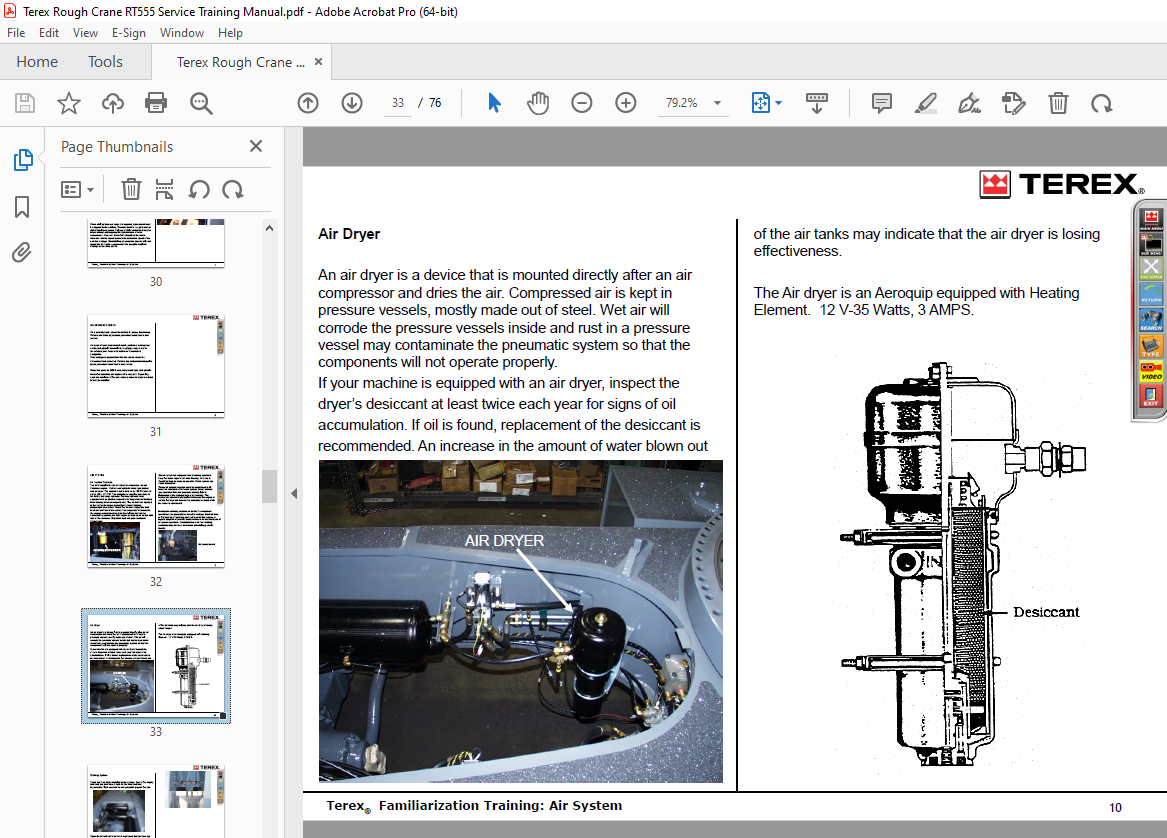Screen dimensions: 1167x838
Task: Select the partially visible page 34 thumbnail
Action: click(156, 800)
